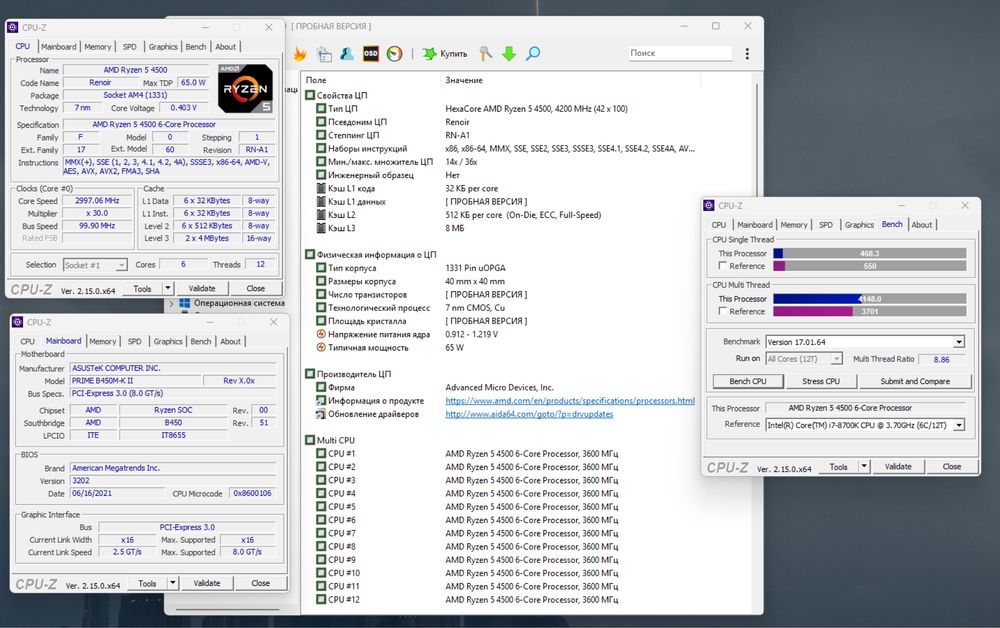Click the flame stress test icon in AIDA64

click(x=299, y=54)
